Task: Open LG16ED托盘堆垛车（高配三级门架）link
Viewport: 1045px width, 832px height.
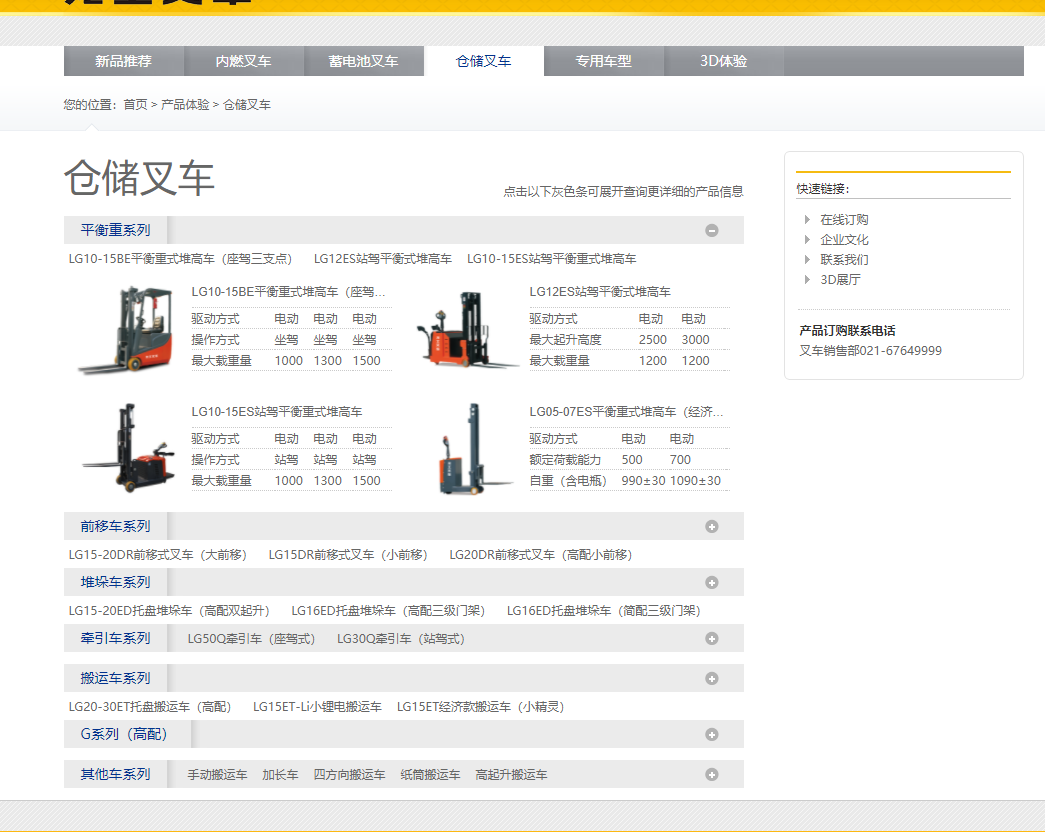Action: tap(388, 611)
